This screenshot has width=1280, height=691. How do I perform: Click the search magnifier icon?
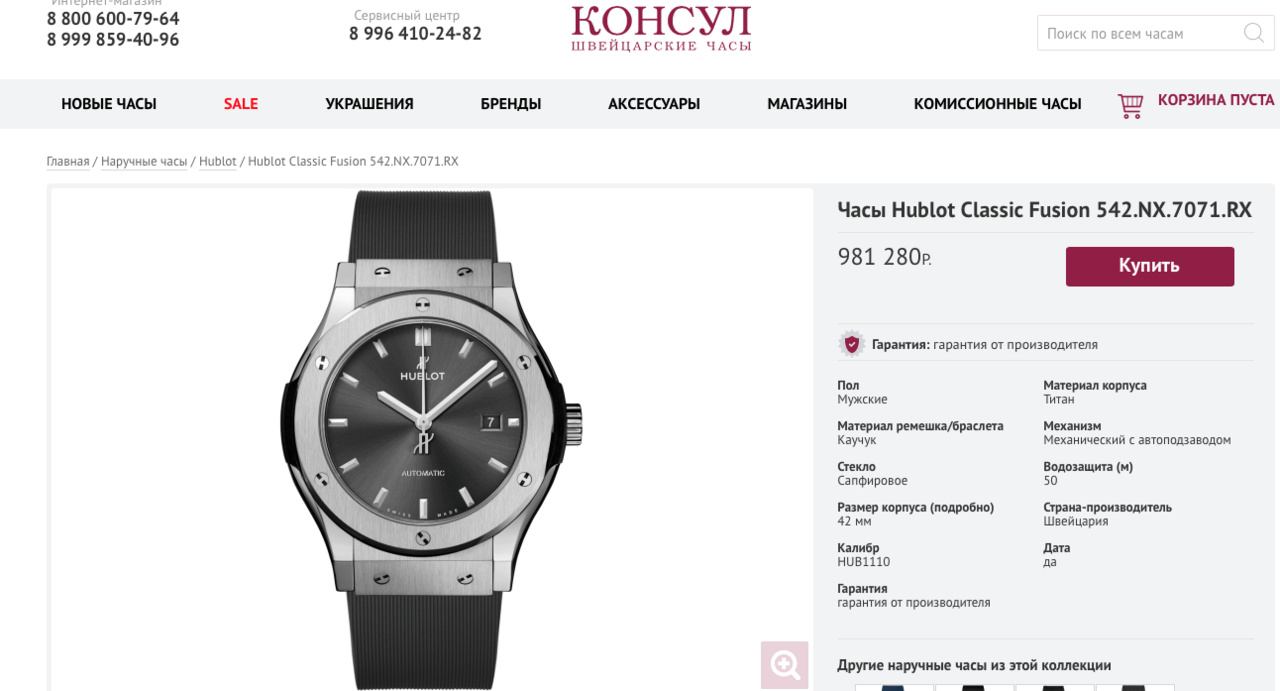tap(1253, 33)
